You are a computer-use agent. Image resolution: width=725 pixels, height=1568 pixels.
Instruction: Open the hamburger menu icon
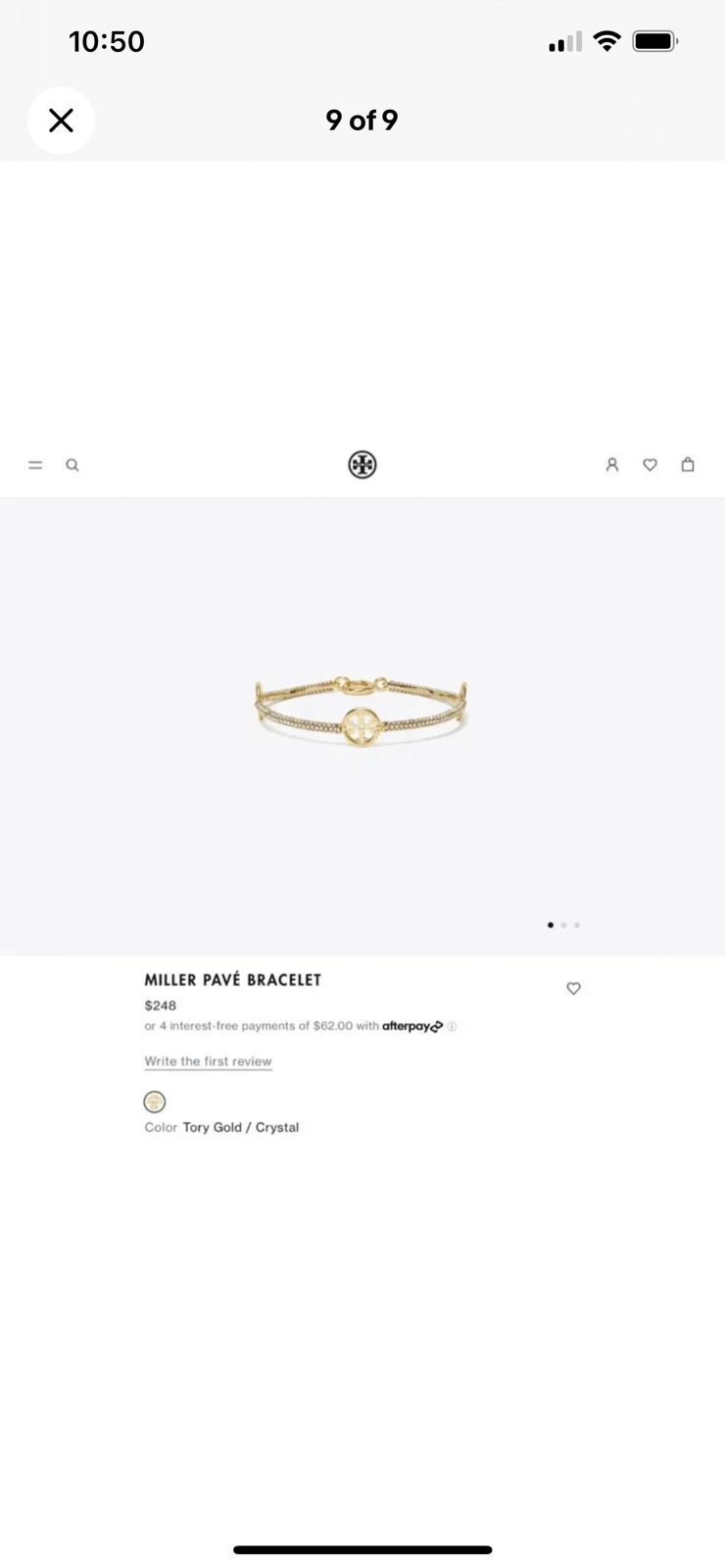coord(35,465)
